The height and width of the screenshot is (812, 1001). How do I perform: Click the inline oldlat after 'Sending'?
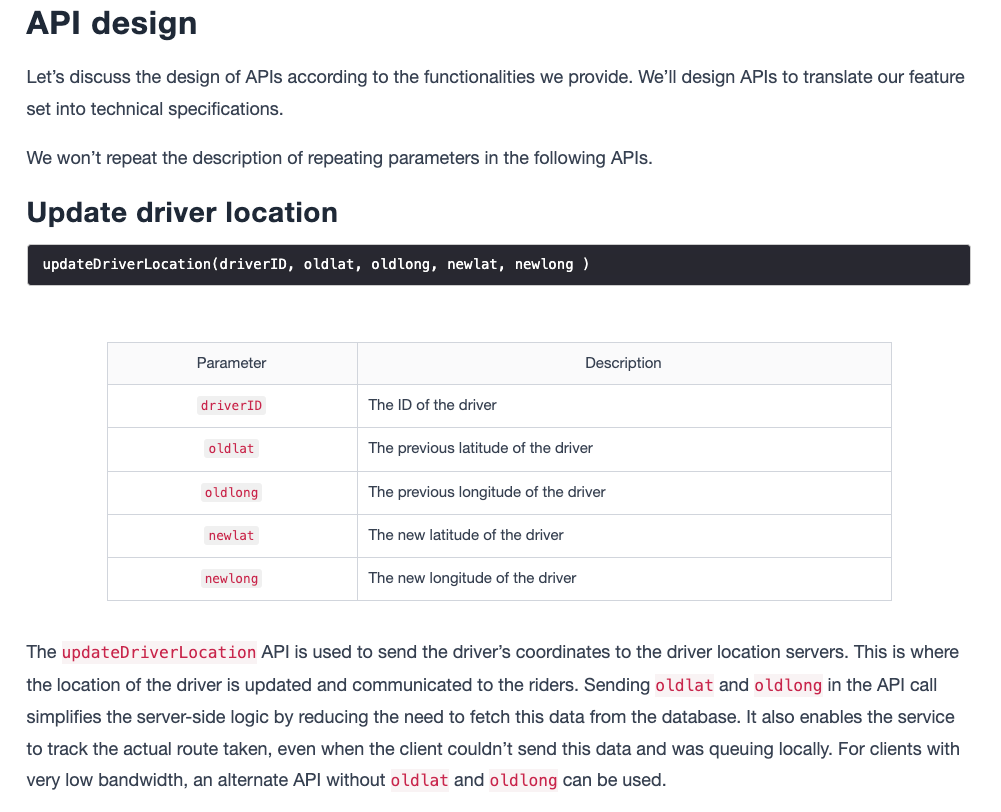(684, 685)
